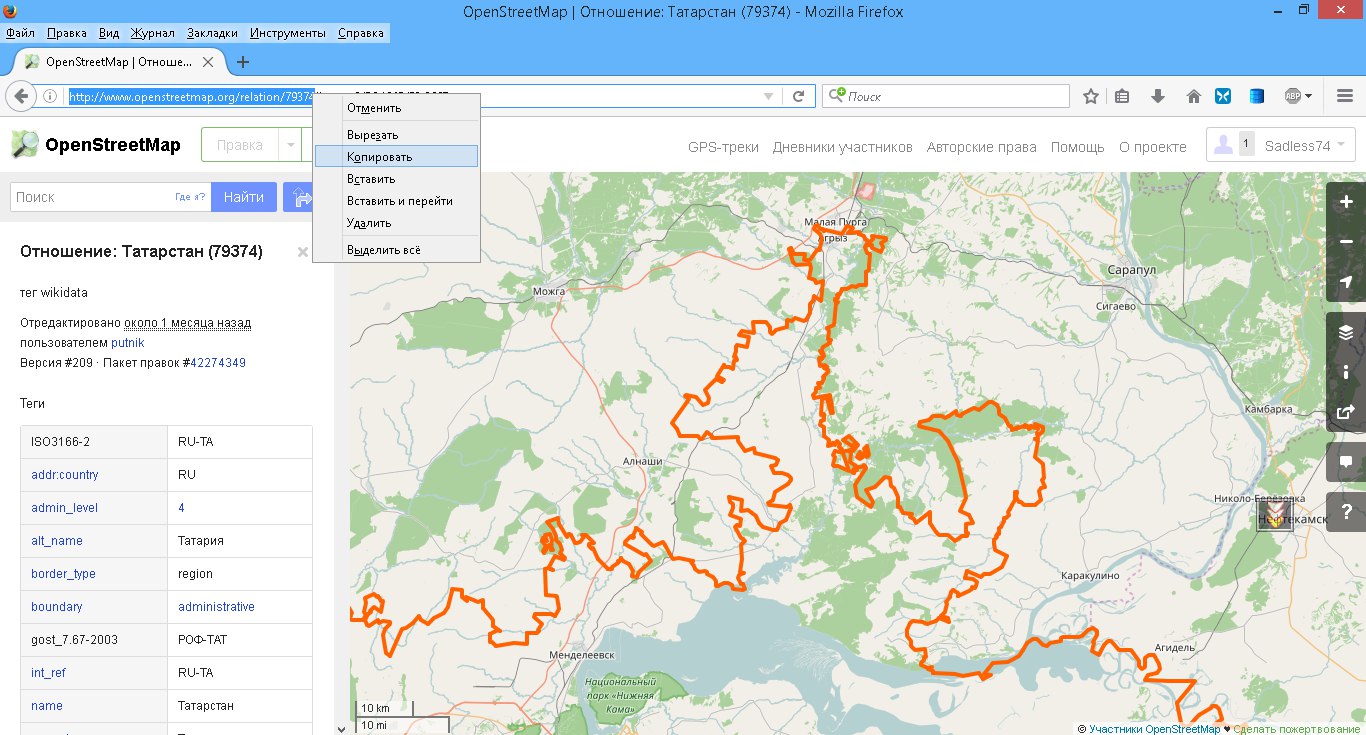Choose Вставить in the context menu
Viewport: 1366px width, 735px height.
(396, 179)
